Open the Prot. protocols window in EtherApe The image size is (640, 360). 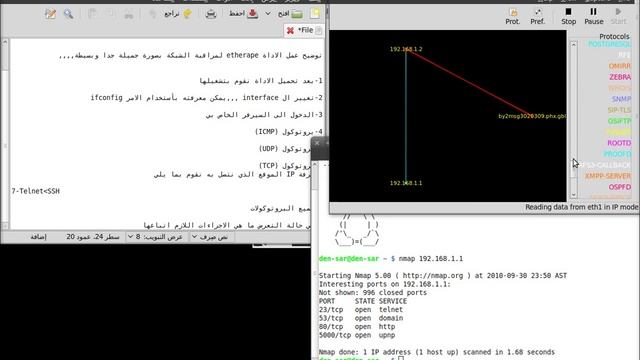click(x=513, y=16)
